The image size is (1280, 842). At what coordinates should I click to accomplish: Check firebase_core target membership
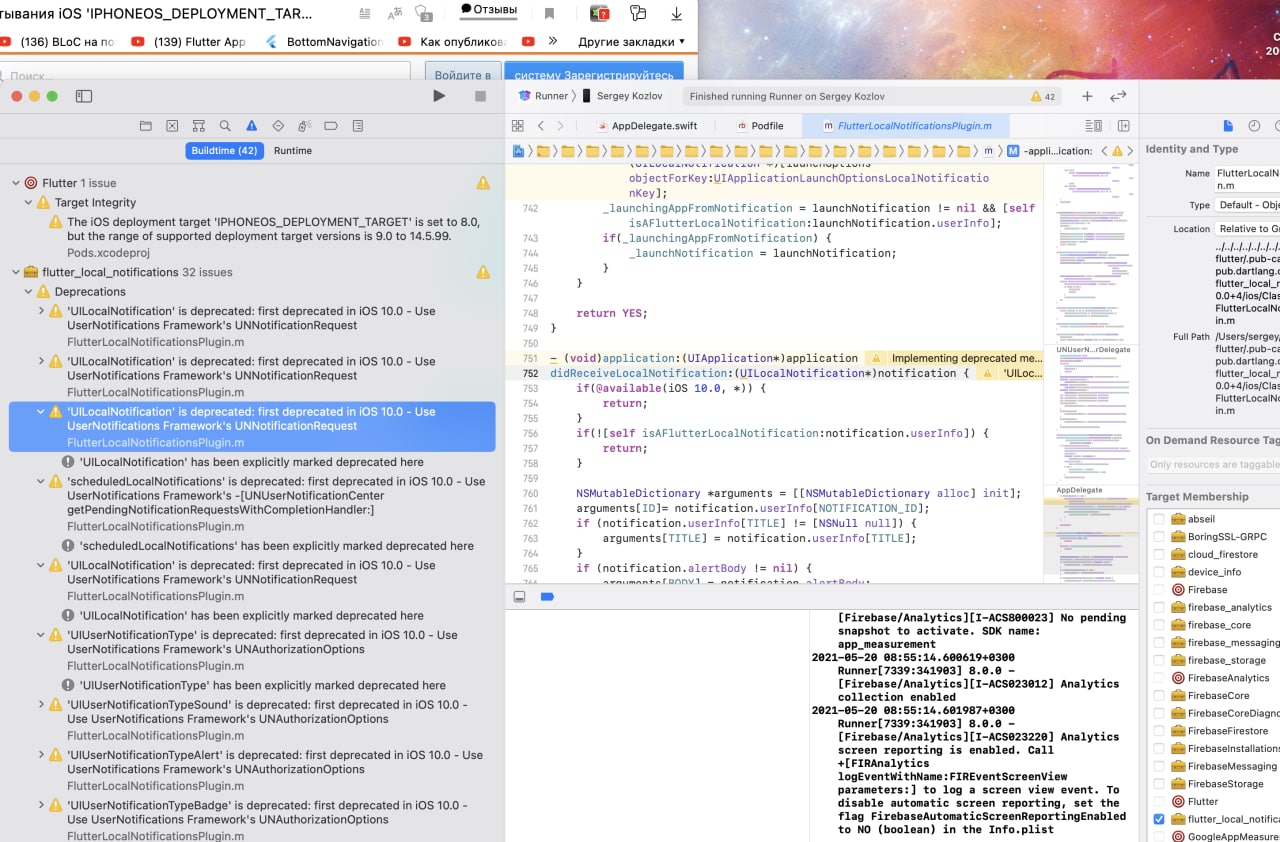point(1159,625)
